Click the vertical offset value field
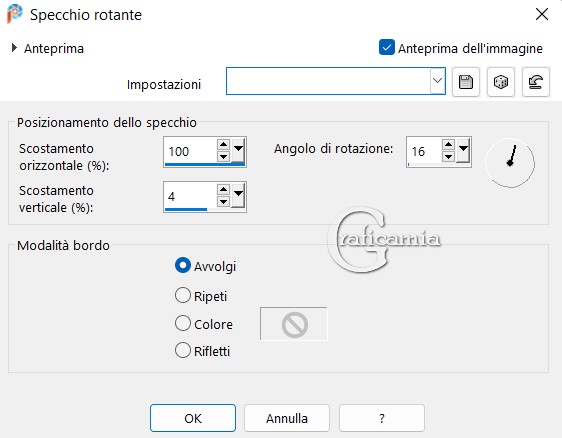 tap(190, 196)
